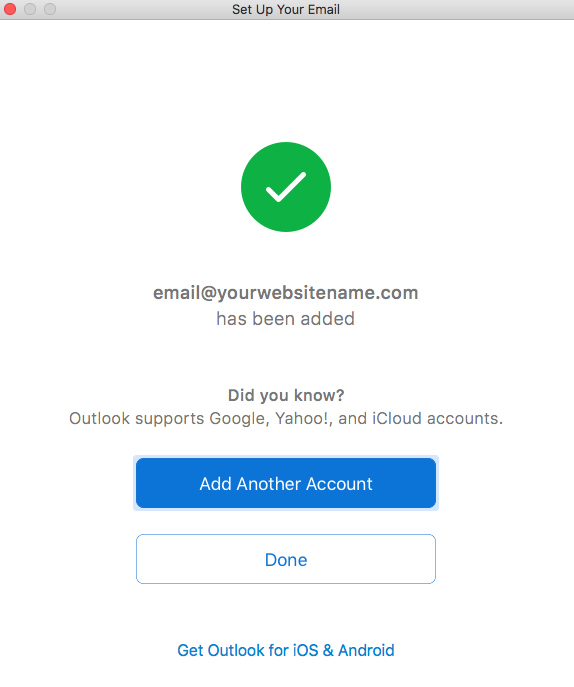The height and width of the screenshot is (687, 574).
Task: Open Get Outlook for iOS & Android link
Action: tap(286, 650)
